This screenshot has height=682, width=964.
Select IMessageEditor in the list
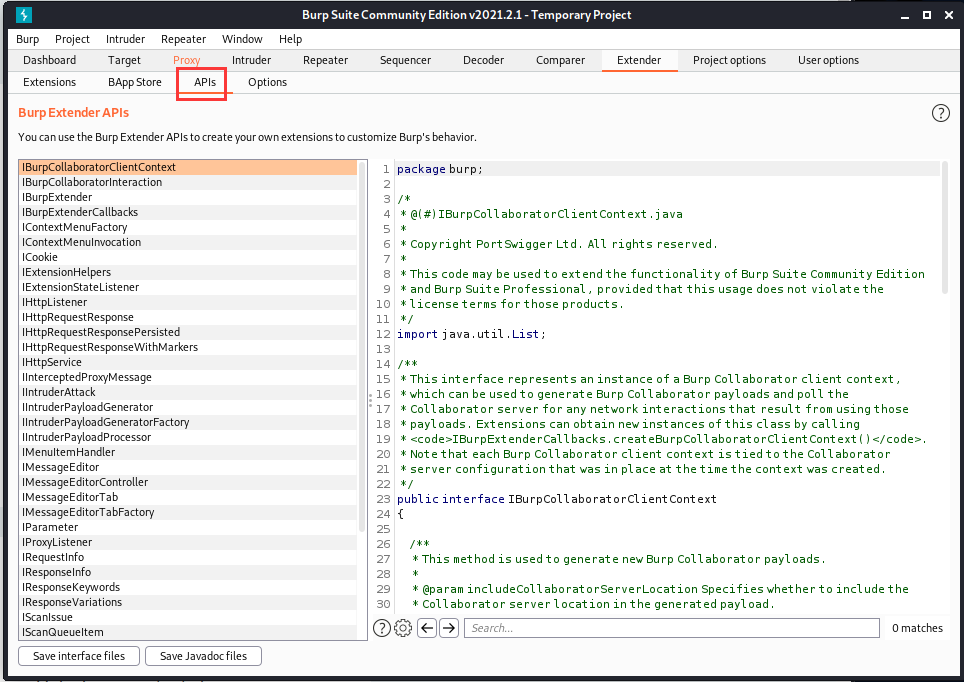tap(188, 467)
